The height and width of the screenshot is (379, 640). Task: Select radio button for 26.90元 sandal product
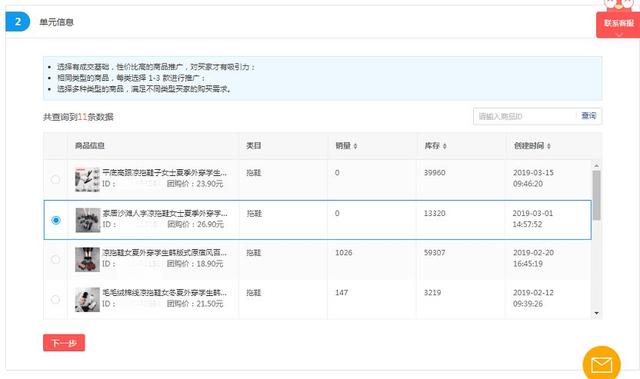click(x=56, y=220)
